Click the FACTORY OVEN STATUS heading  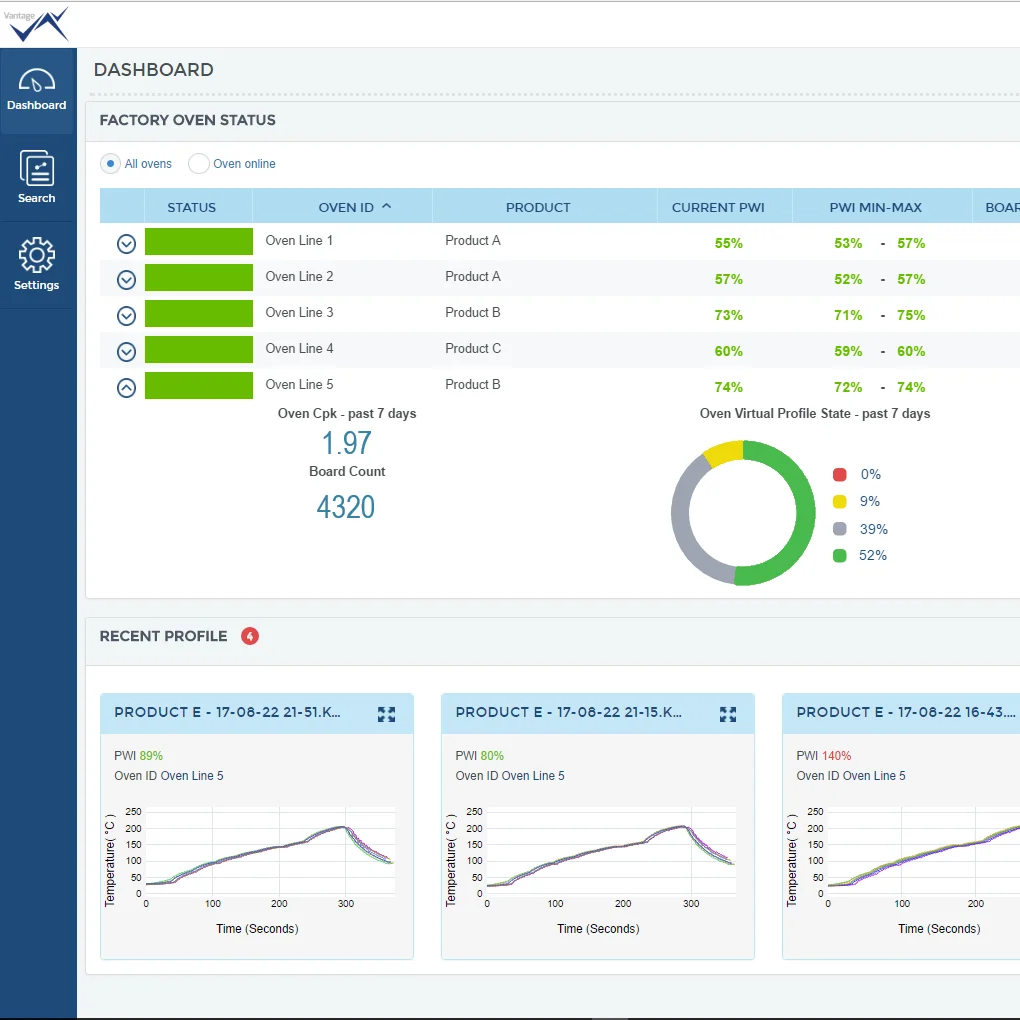[x=187, y=120]
